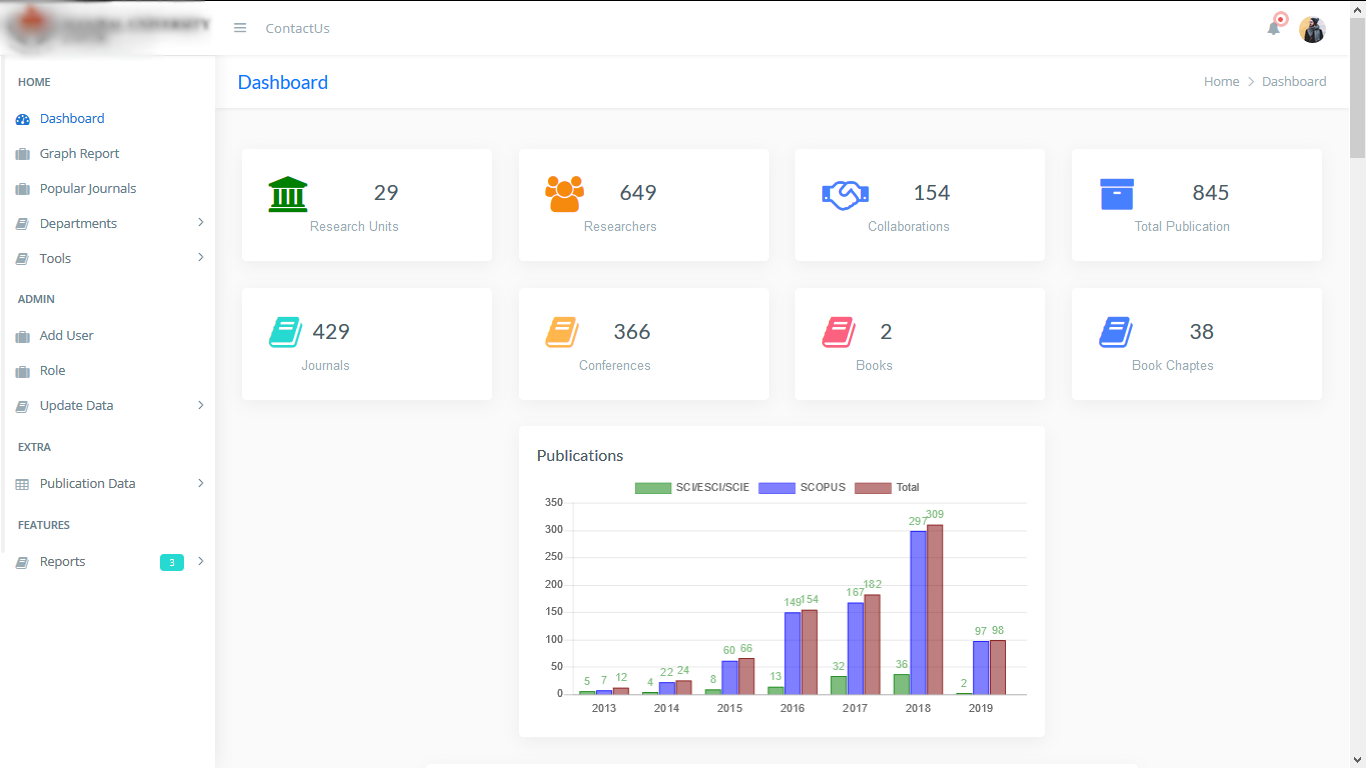Open the notification bell
The width and height of the screenshot is (1366, 768).
(x=1273, y=28)
